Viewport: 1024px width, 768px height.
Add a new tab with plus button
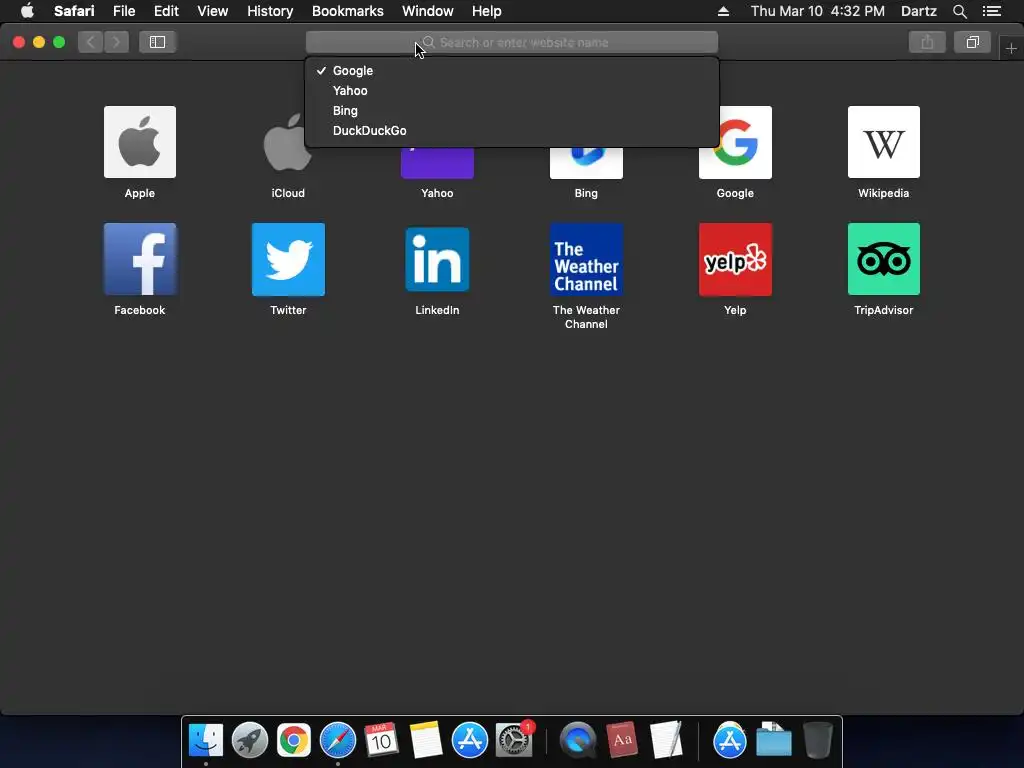coord(1011,48)
